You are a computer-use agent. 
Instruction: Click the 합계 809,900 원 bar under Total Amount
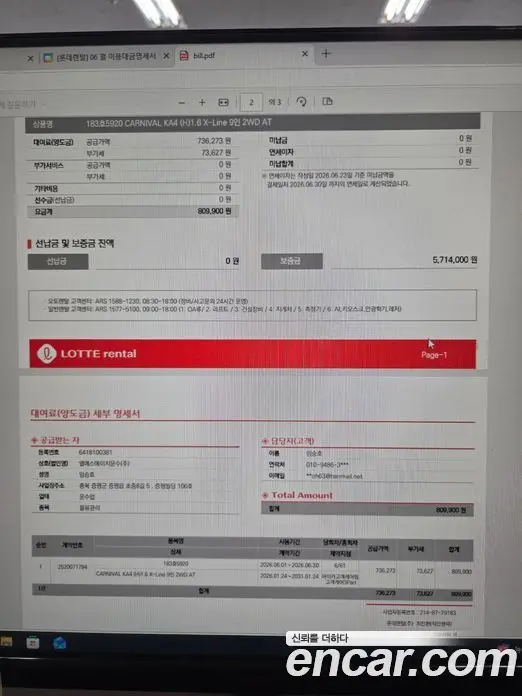pos(367,510)
